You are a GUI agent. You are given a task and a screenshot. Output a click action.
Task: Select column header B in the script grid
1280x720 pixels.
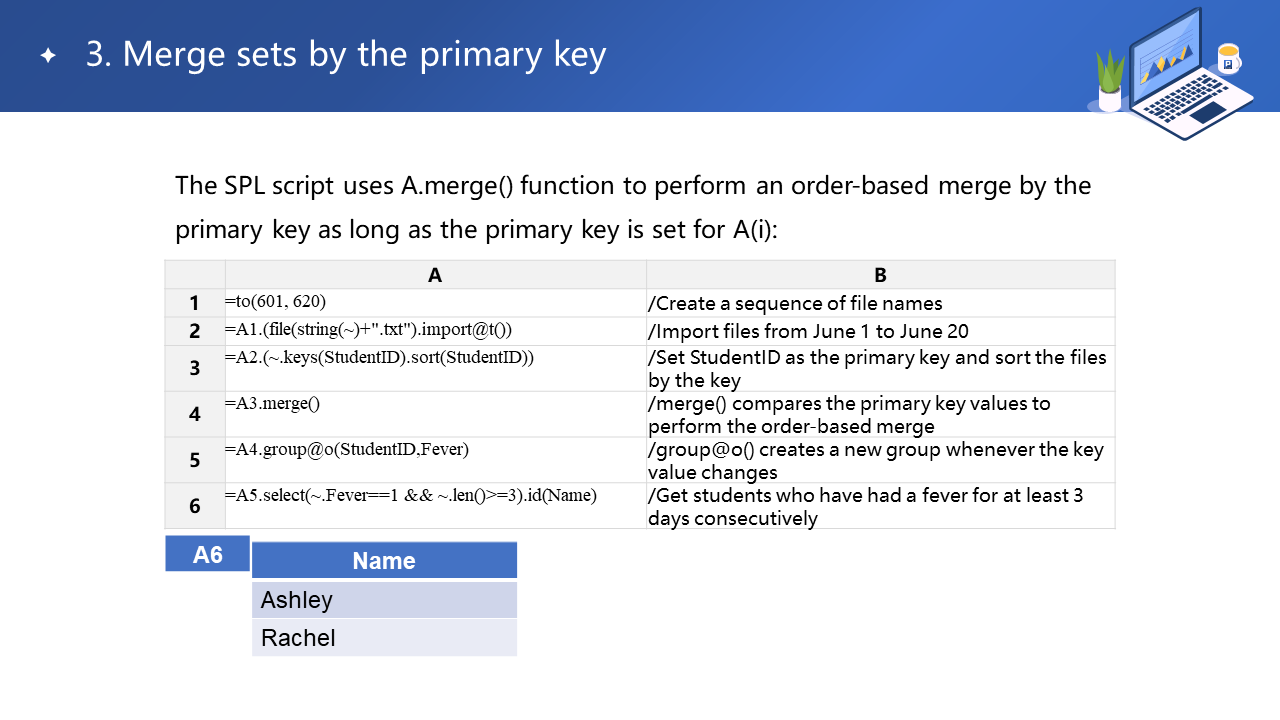[x=880, y=275]
